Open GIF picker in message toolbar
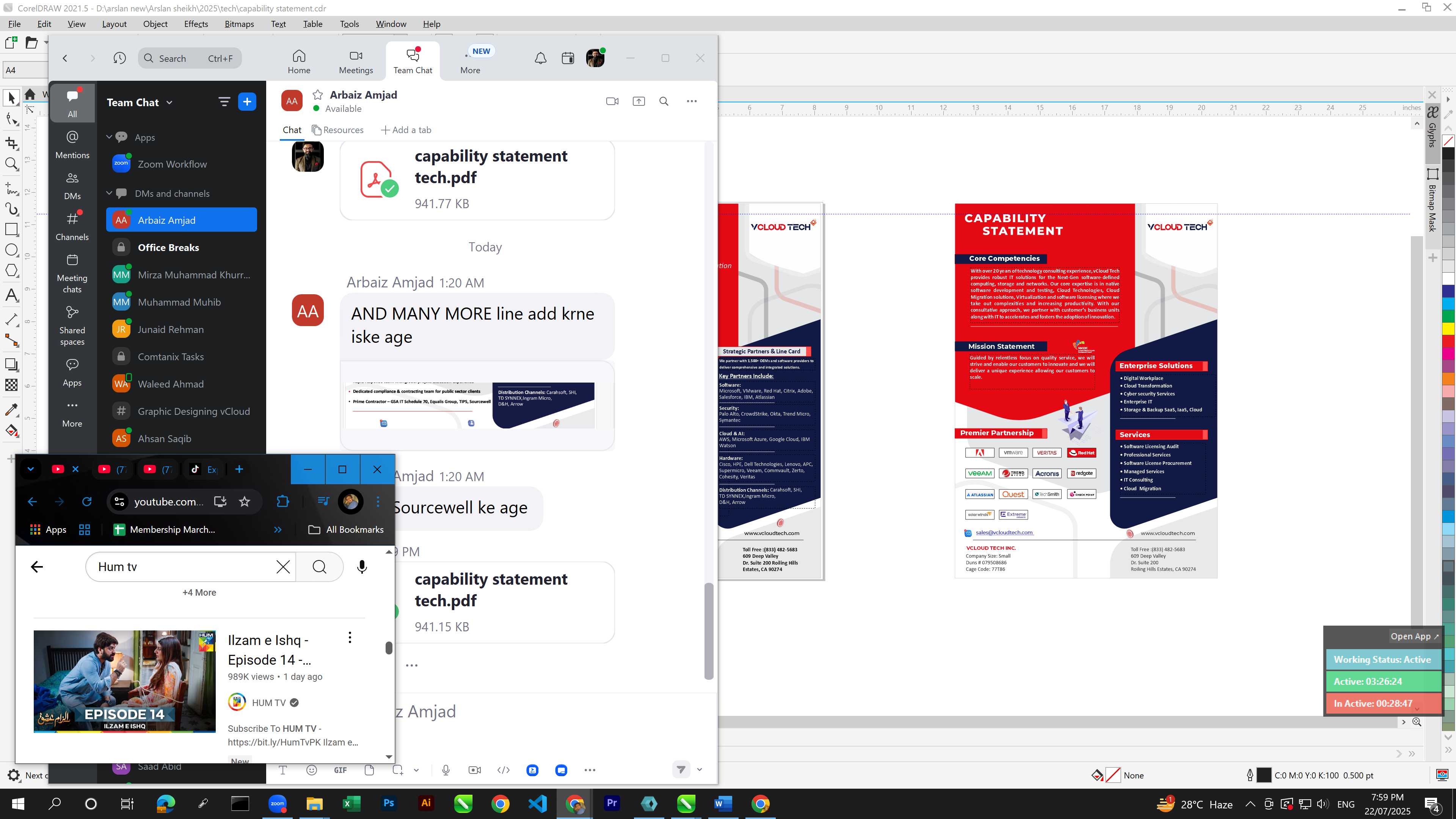Image resolution: width=1456 pixels, height=819 pixels. tap(340, 770)
